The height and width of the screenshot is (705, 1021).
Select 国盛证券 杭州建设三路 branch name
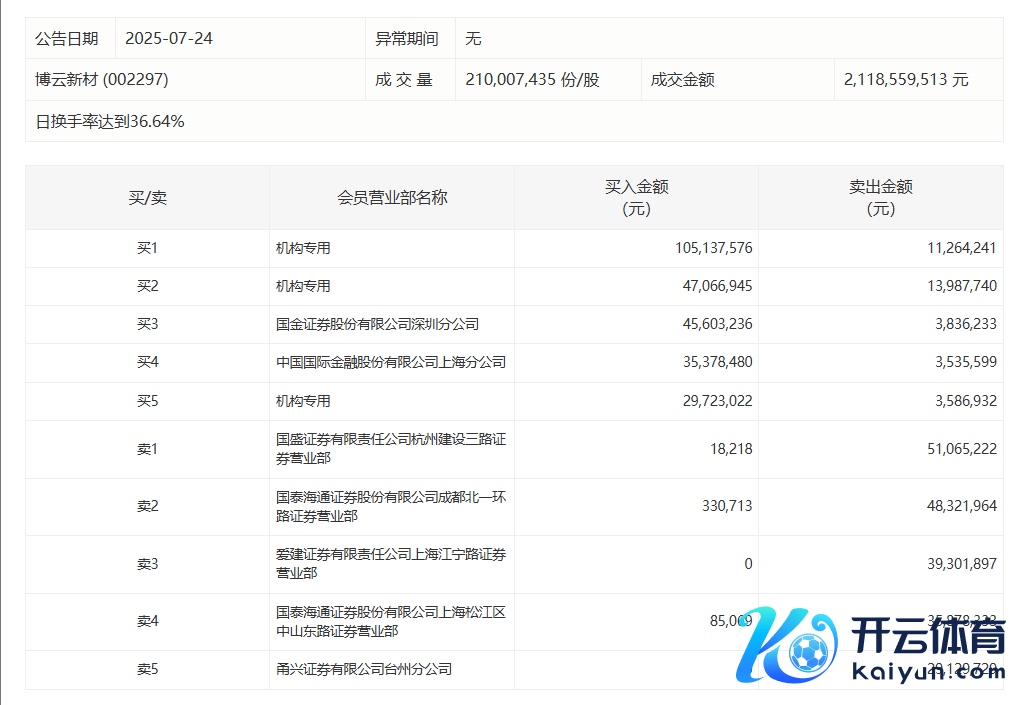coord(390,449)
